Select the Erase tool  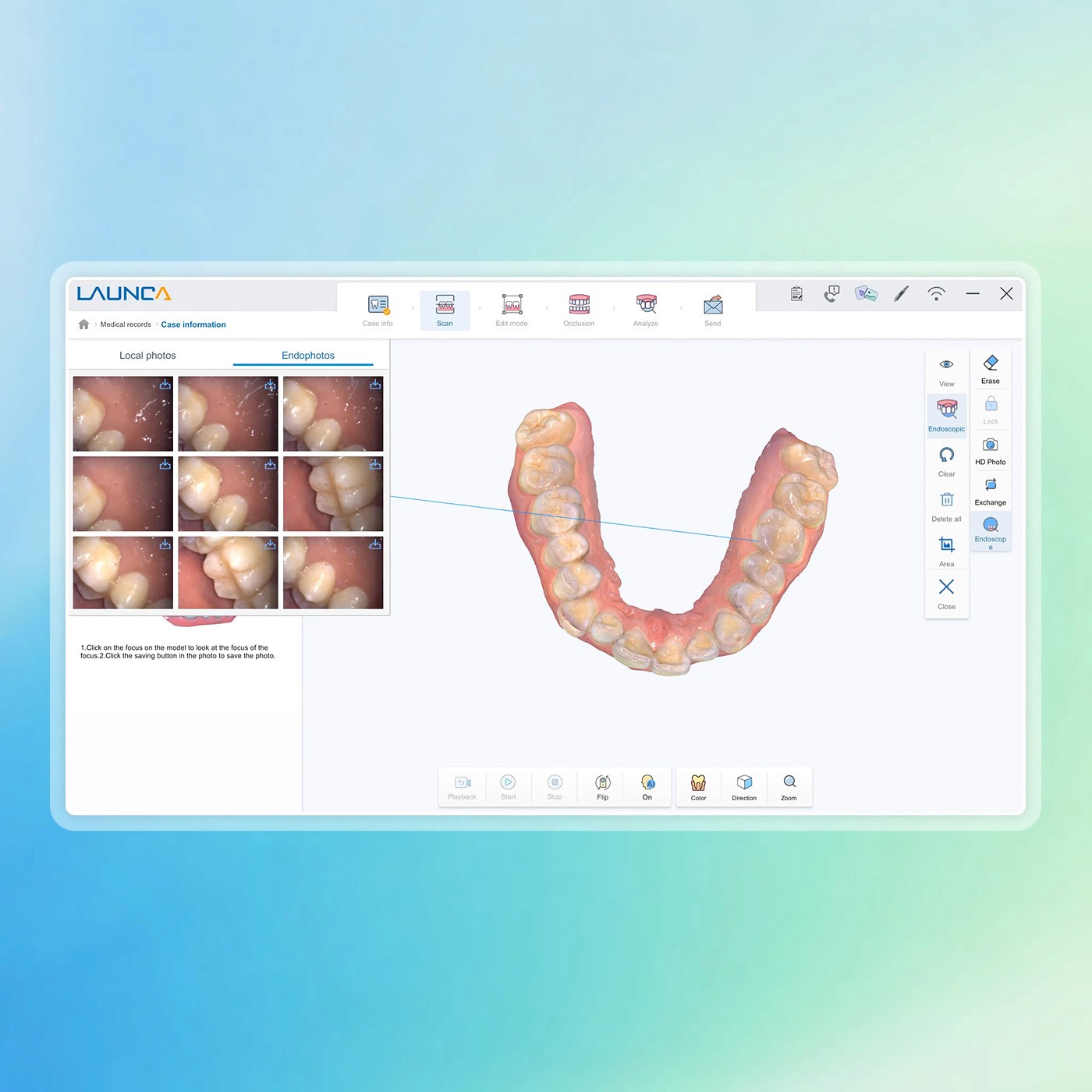pos(991,369)
